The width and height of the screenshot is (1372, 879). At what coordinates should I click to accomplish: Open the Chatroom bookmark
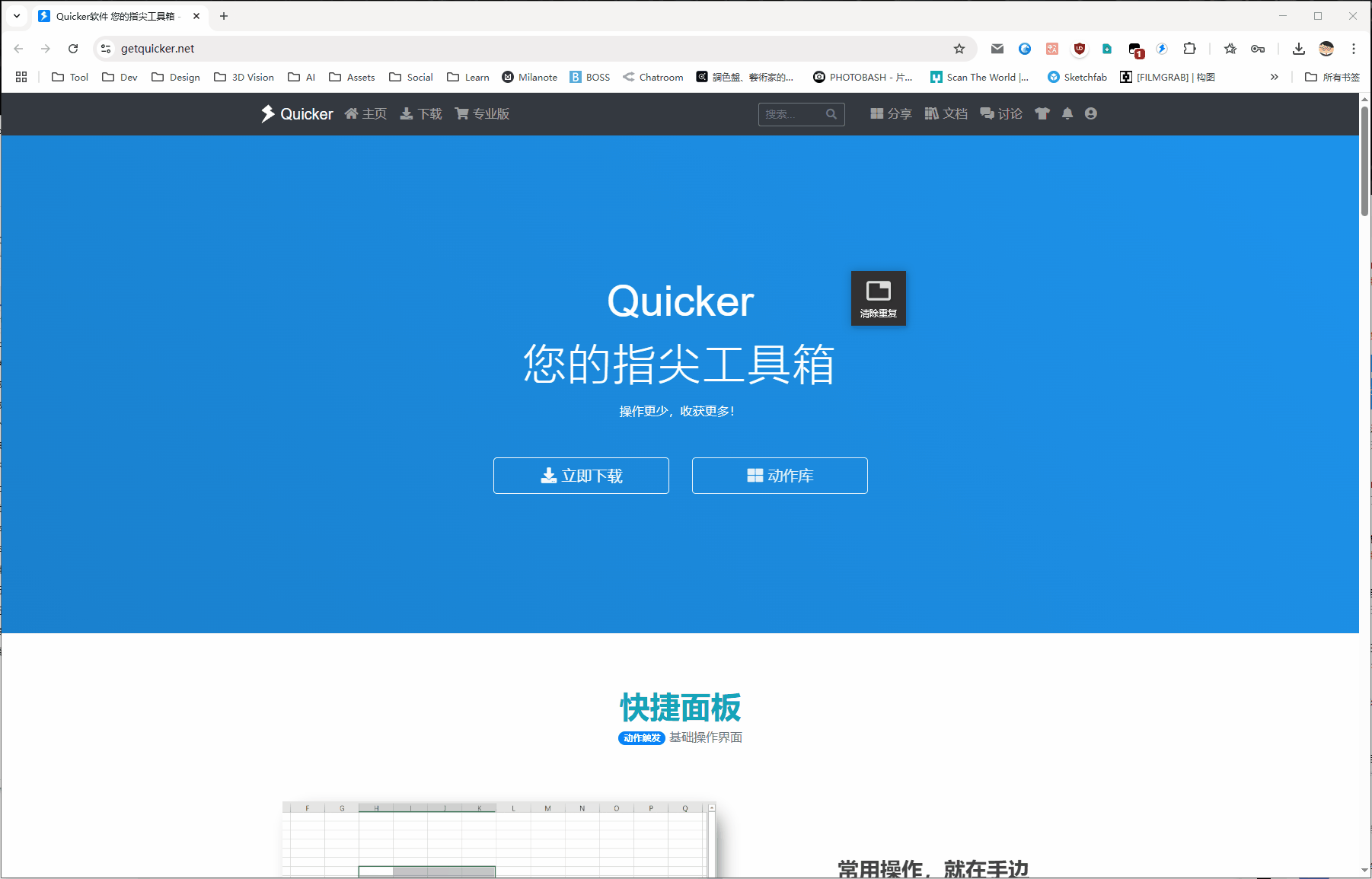point(653,77)
